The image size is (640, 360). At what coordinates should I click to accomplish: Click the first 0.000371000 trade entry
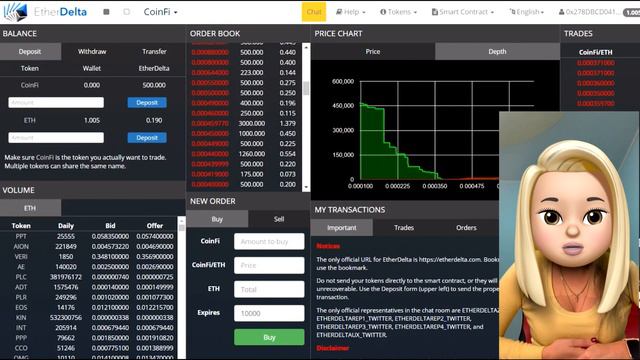click(596, 63)
